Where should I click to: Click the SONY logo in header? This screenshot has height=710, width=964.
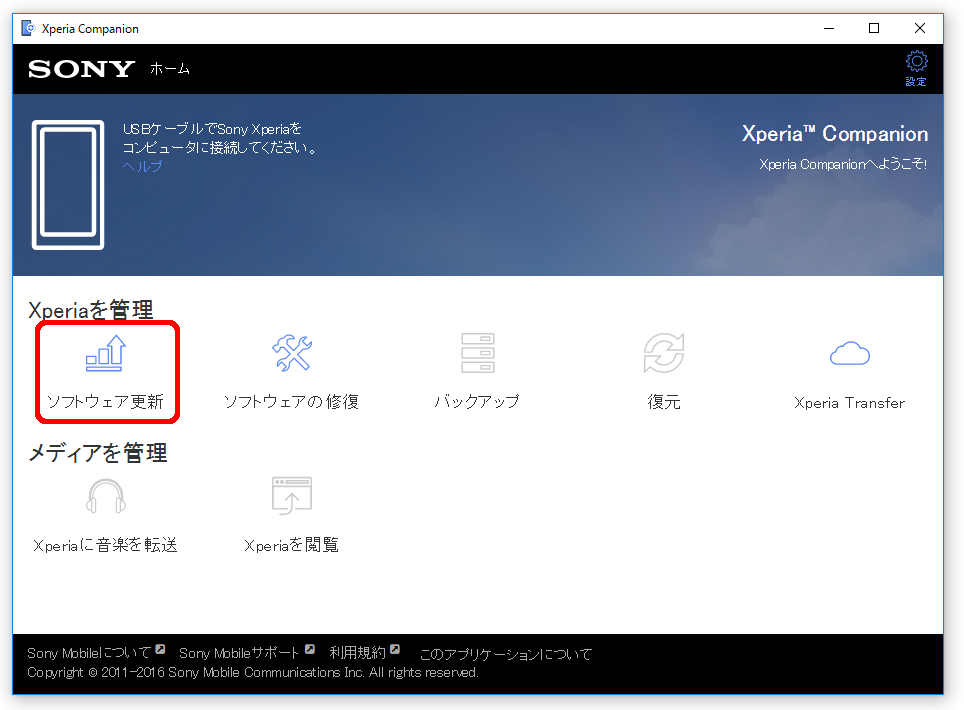pos(81,69)
